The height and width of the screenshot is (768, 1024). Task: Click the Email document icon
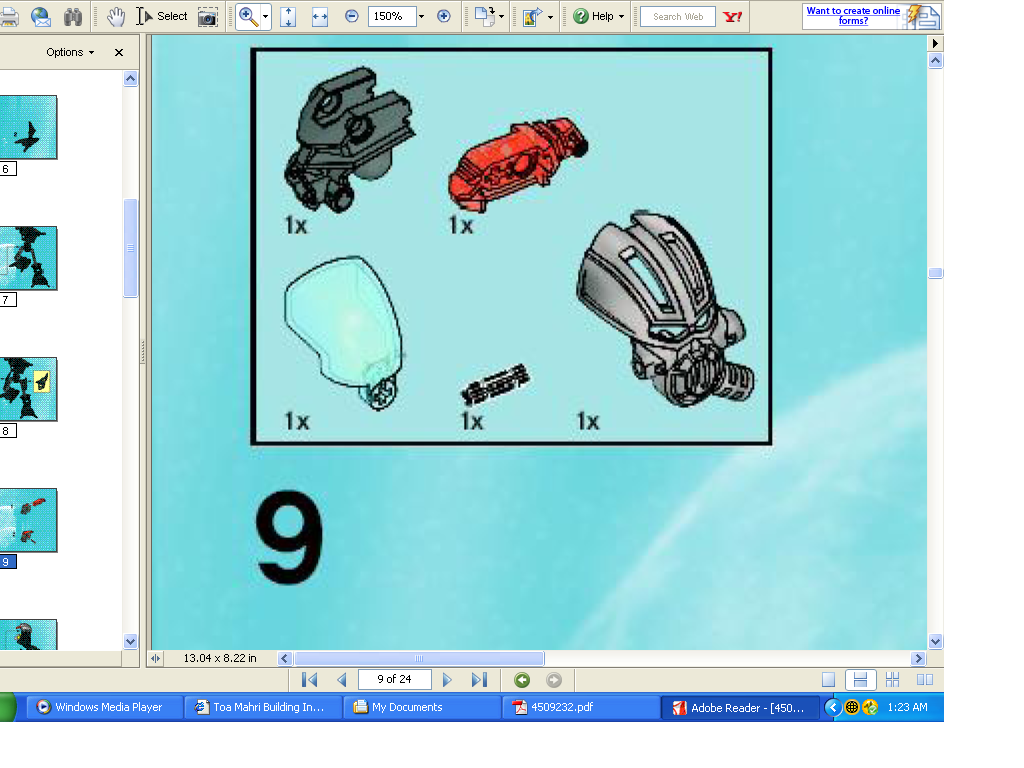click(40, 16)
